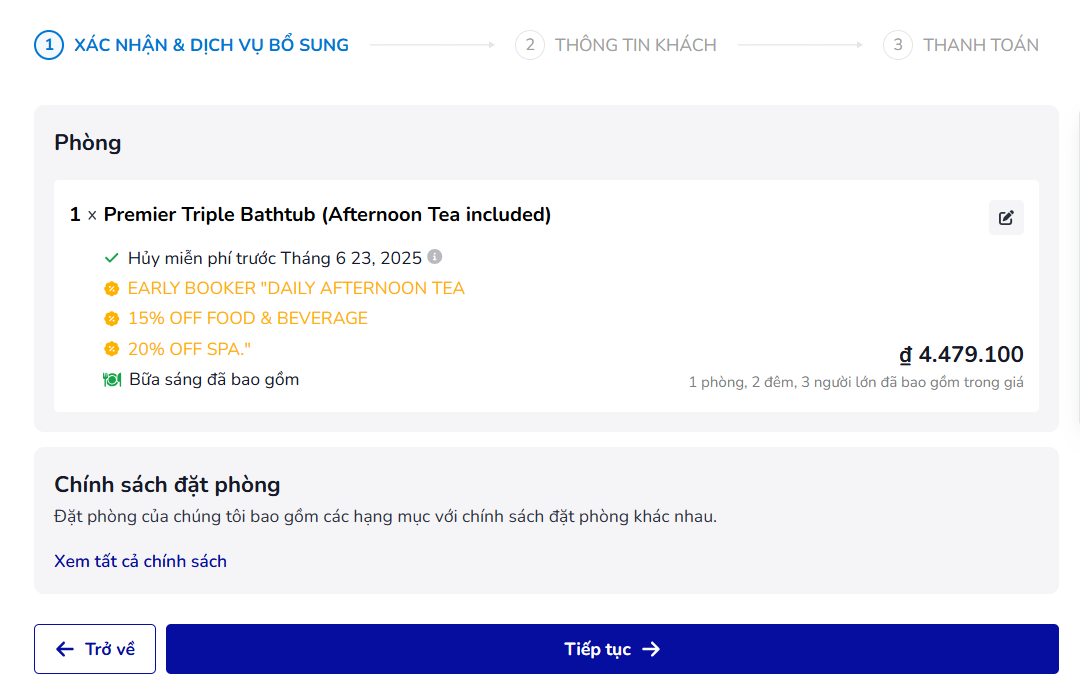
Task: Click the step 1 circle number icon
Action: [49, 45]
